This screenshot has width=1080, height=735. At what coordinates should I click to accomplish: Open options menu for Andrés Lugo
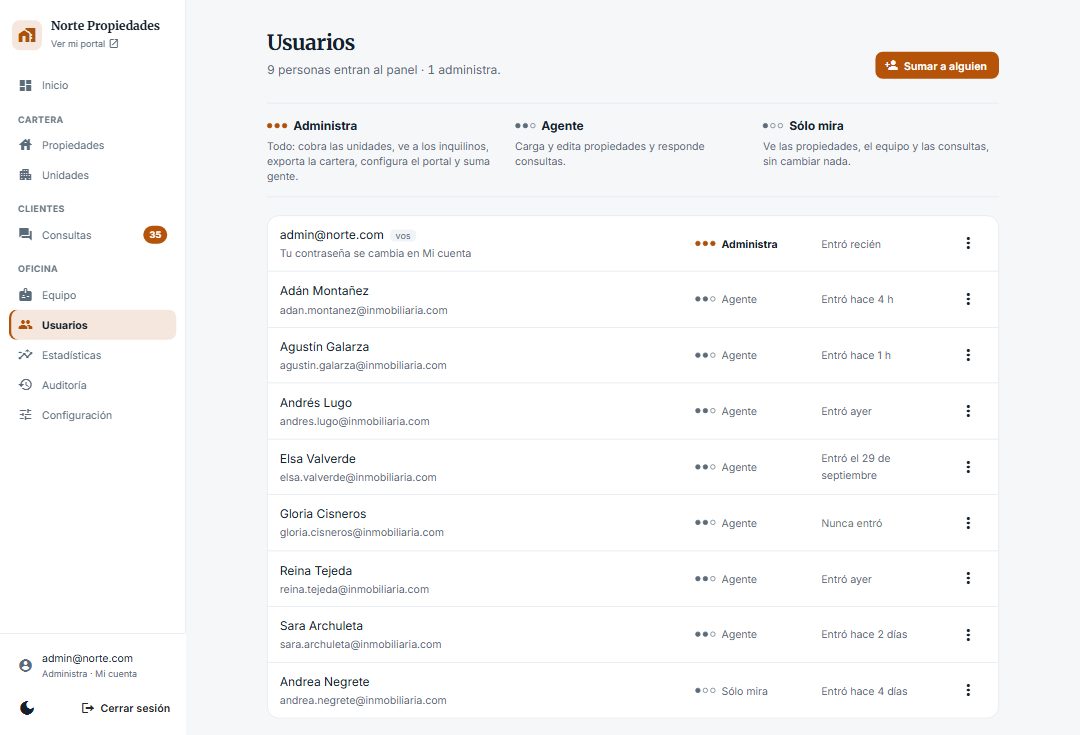[x=968, y=411]
